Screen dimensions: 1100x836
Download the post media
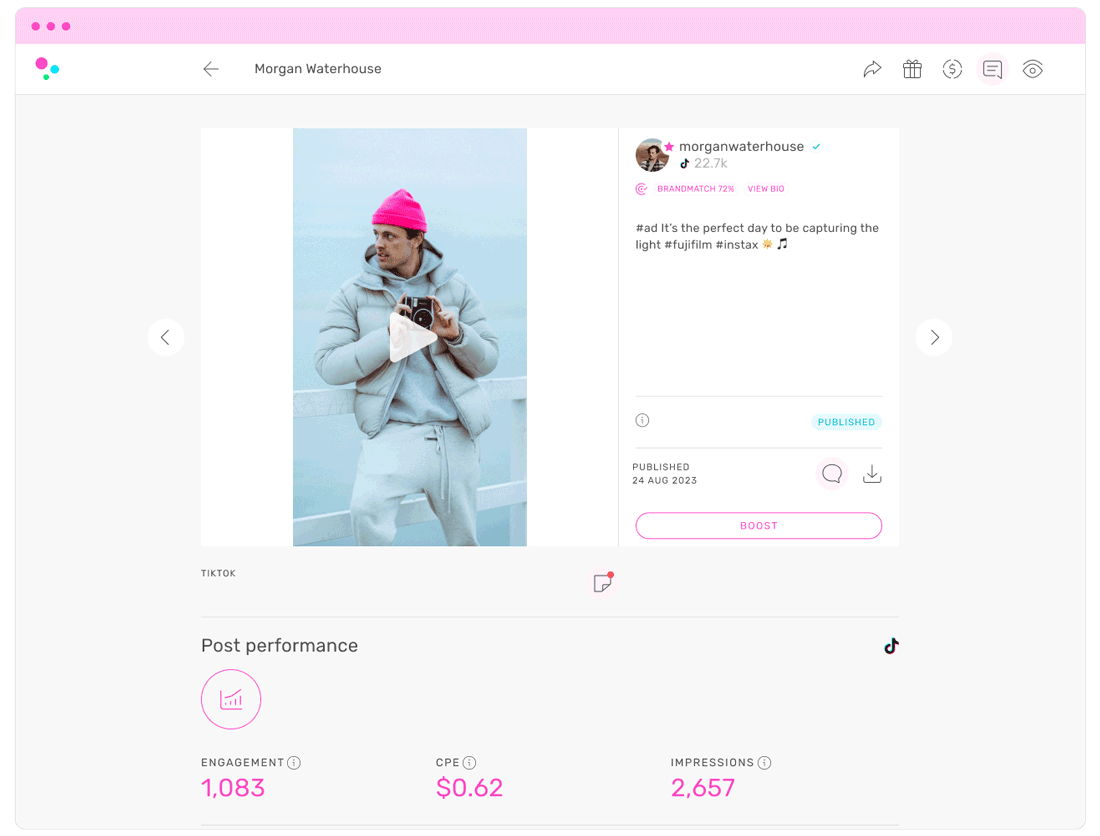point(871,473)
